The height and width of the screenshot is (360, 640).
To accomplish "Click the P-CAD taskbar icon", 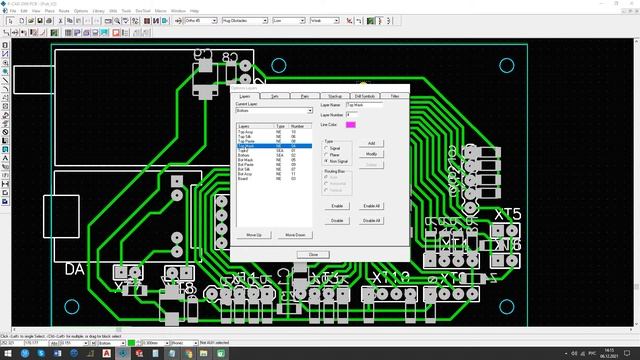I will point(123,353).
